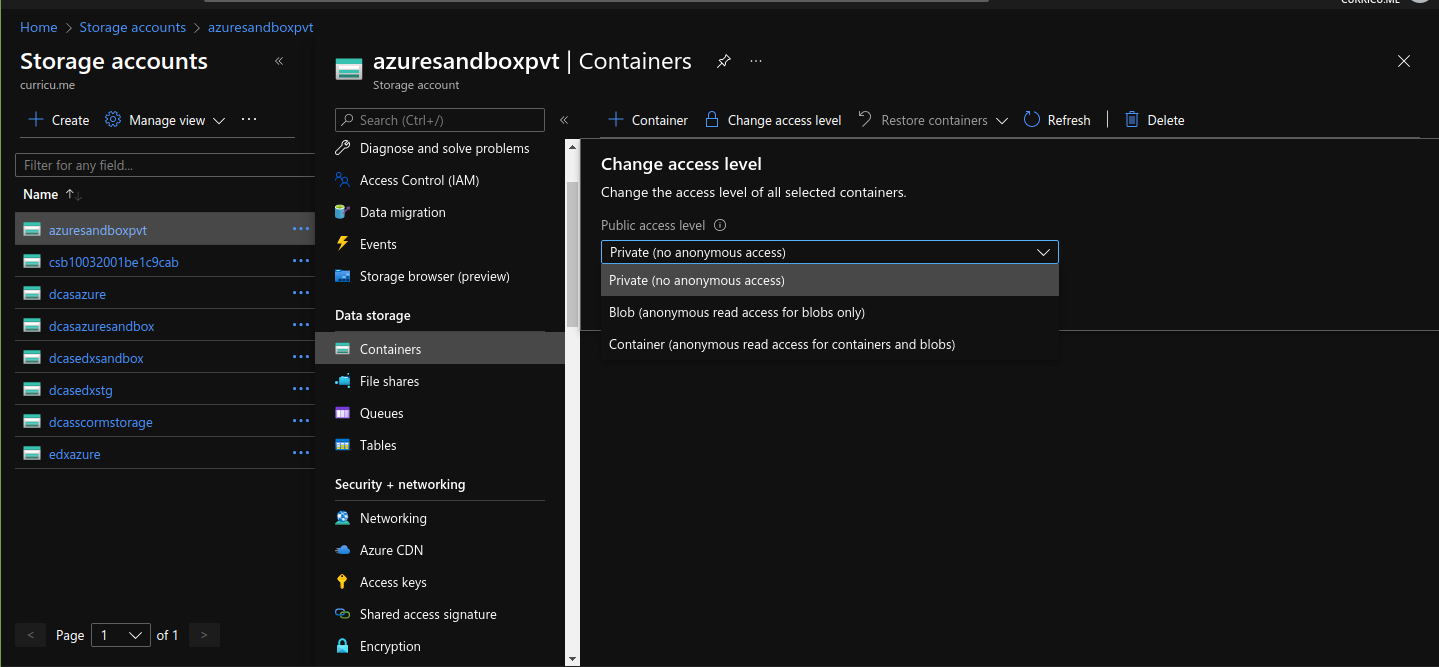Choose Container anonymous read access option
This screenshot has height=667, width=1439.
(829, 344)
